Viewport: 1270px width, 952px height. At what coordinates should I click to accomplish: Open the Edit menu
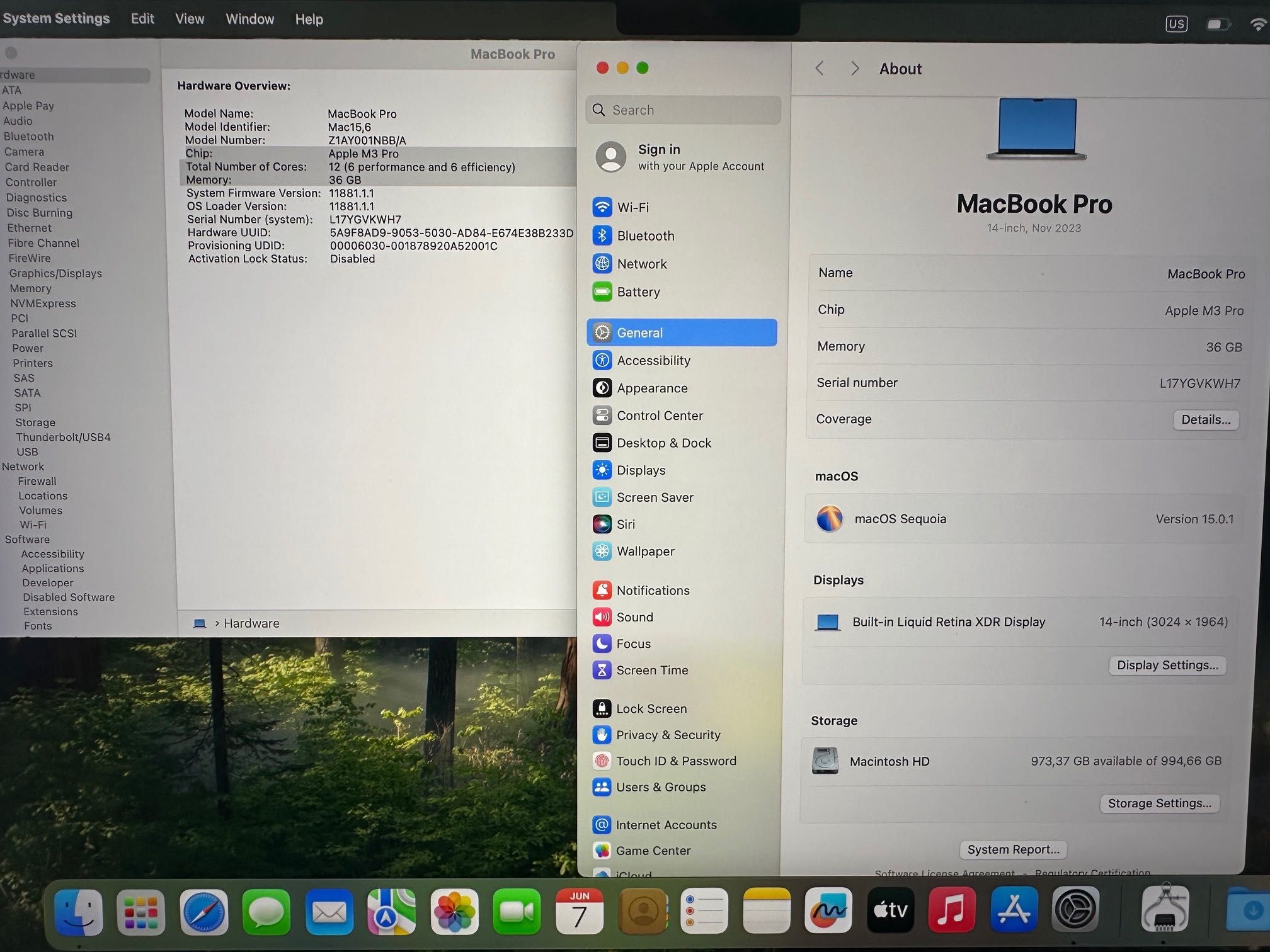click(142, 19)
